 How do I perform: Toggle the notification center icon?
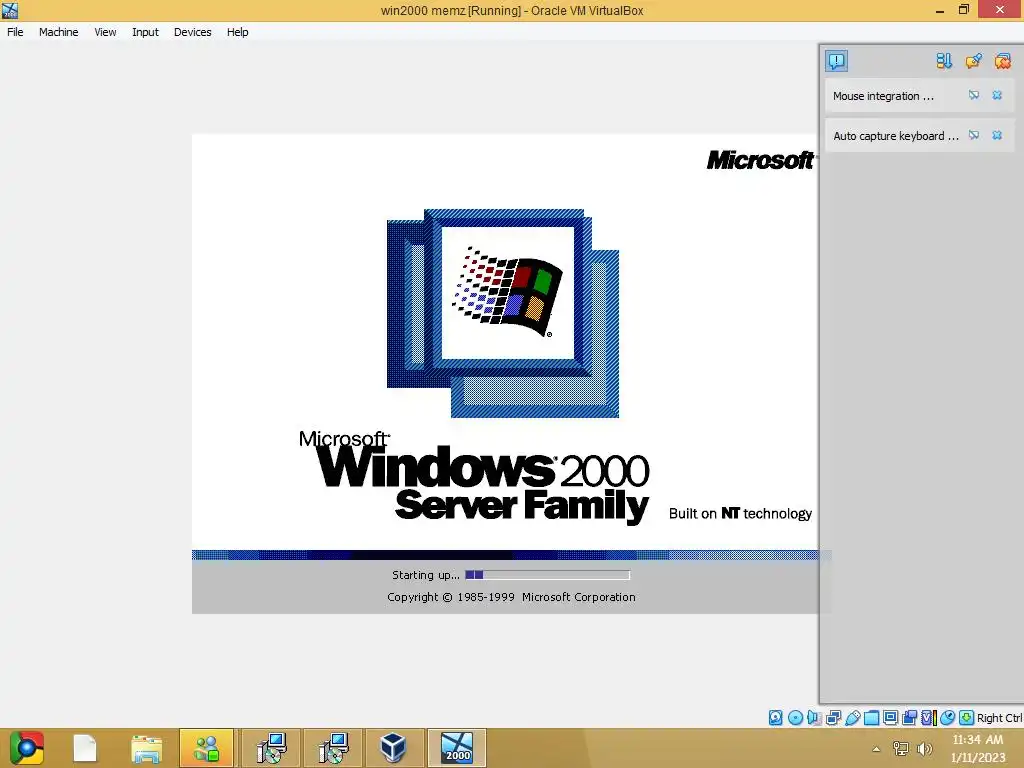pos(836,61)
